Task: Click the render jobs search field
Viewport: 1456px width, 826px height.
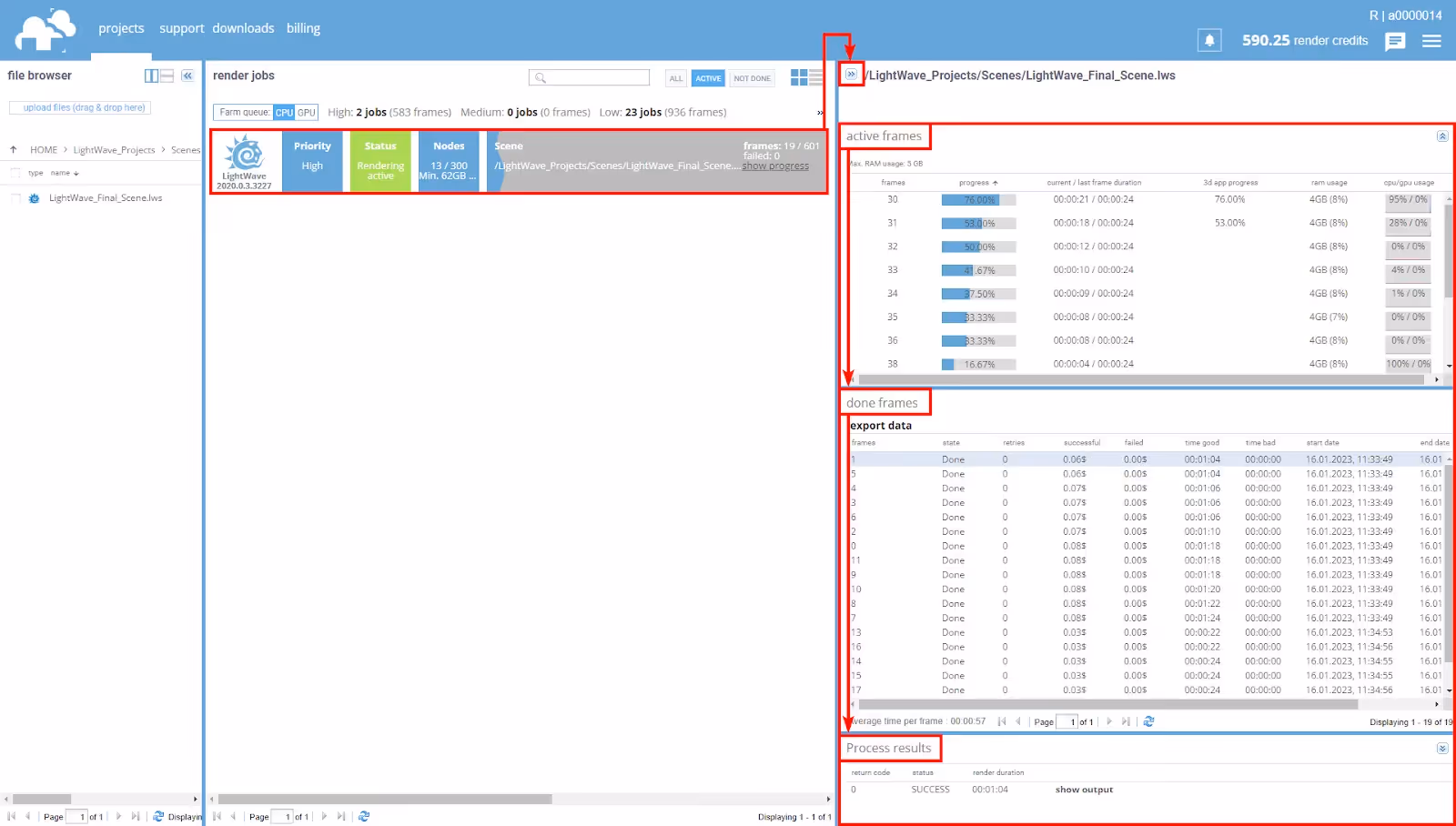Action: (x=589, y=78)
